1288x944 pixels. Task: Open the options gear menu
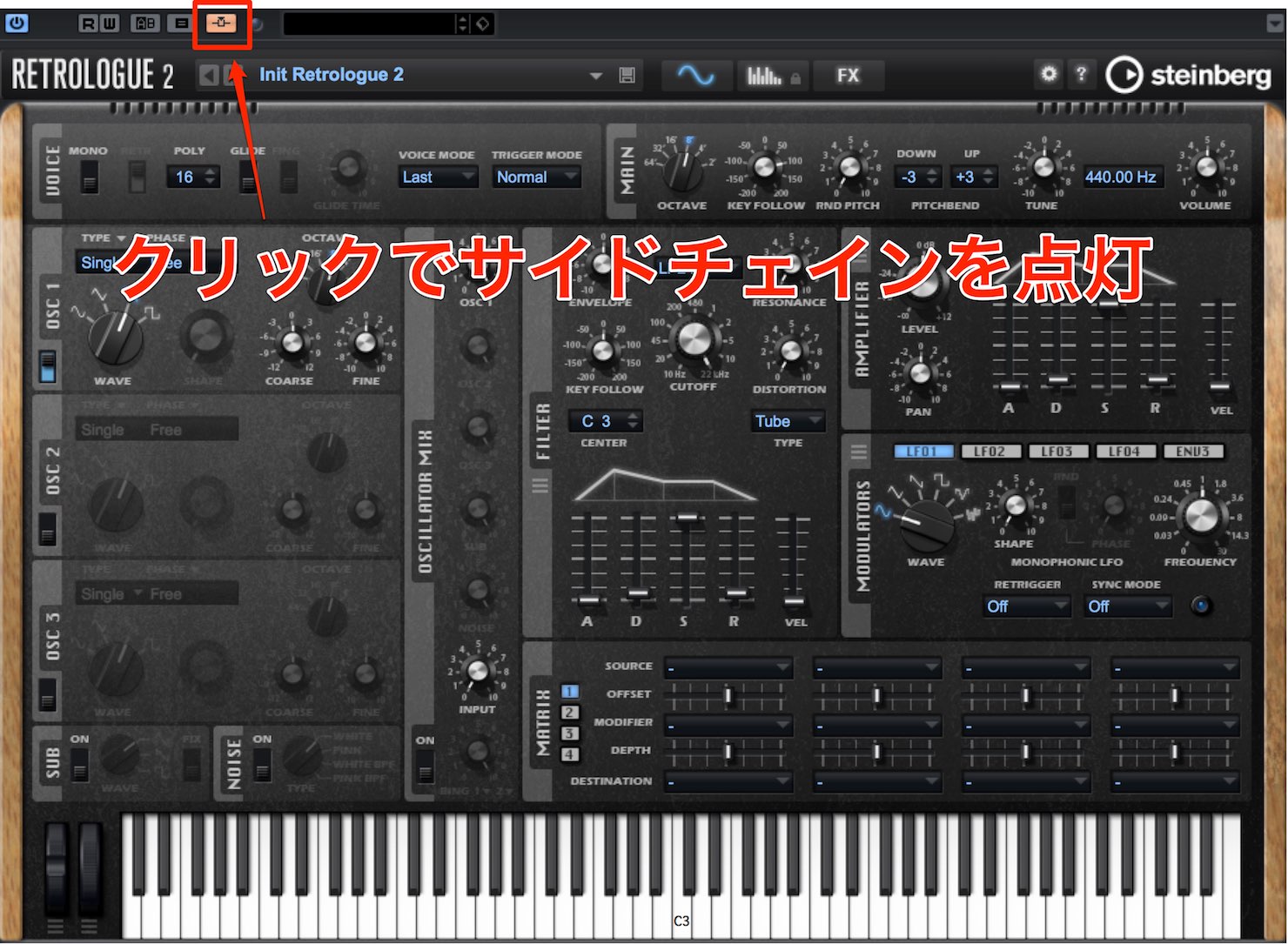[1049, 74]
